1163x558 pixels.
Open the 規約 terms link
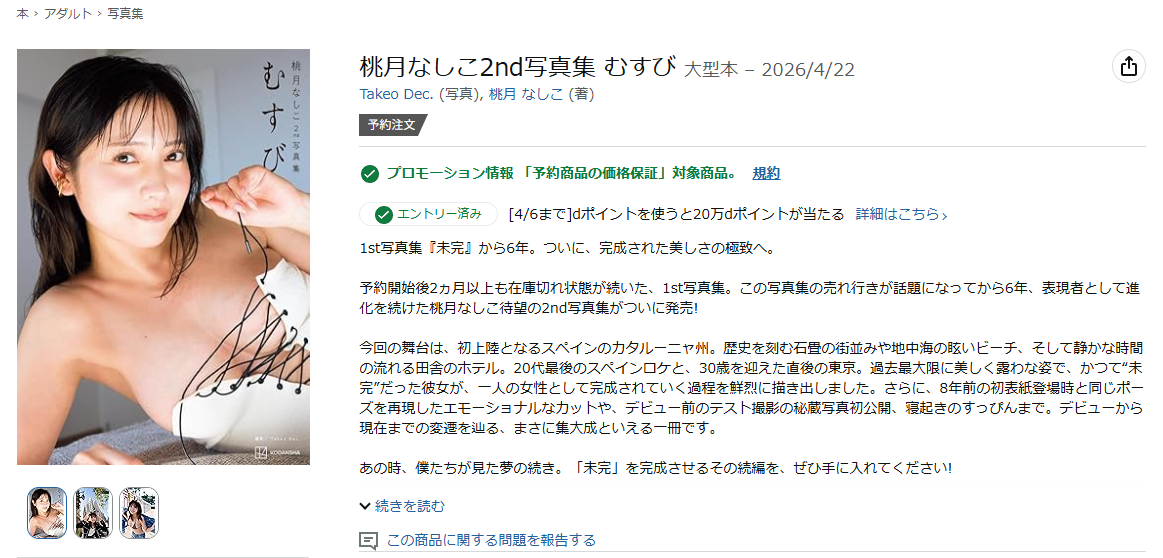[766, 174]
